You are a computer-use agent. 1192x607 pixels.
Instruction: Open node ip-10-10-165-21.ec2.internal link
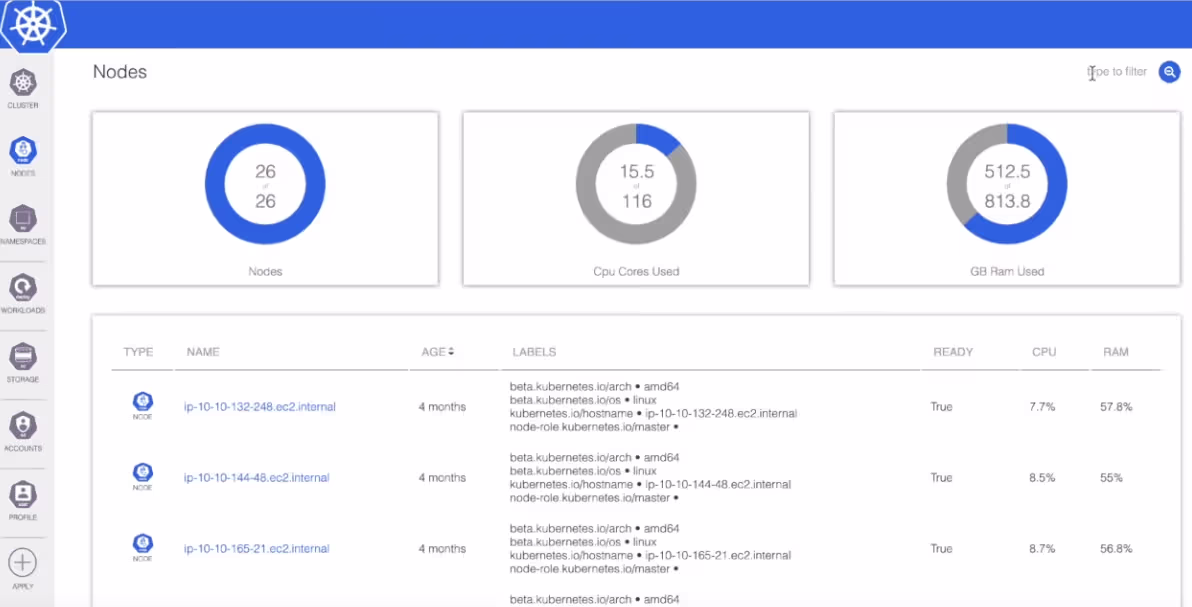pos(256,549)
